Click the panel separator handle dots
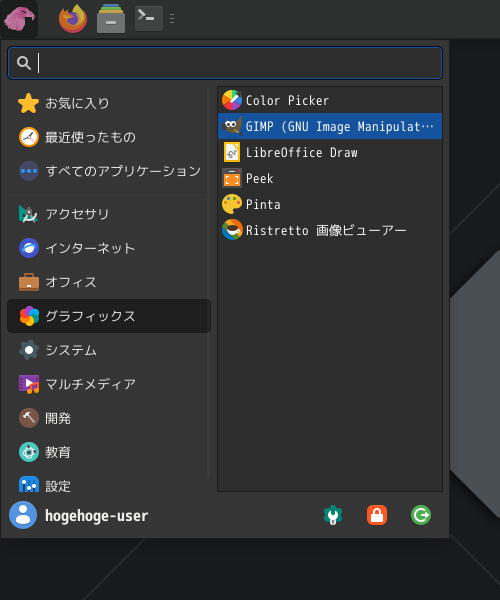500x600 pixels. coord(172,18)
